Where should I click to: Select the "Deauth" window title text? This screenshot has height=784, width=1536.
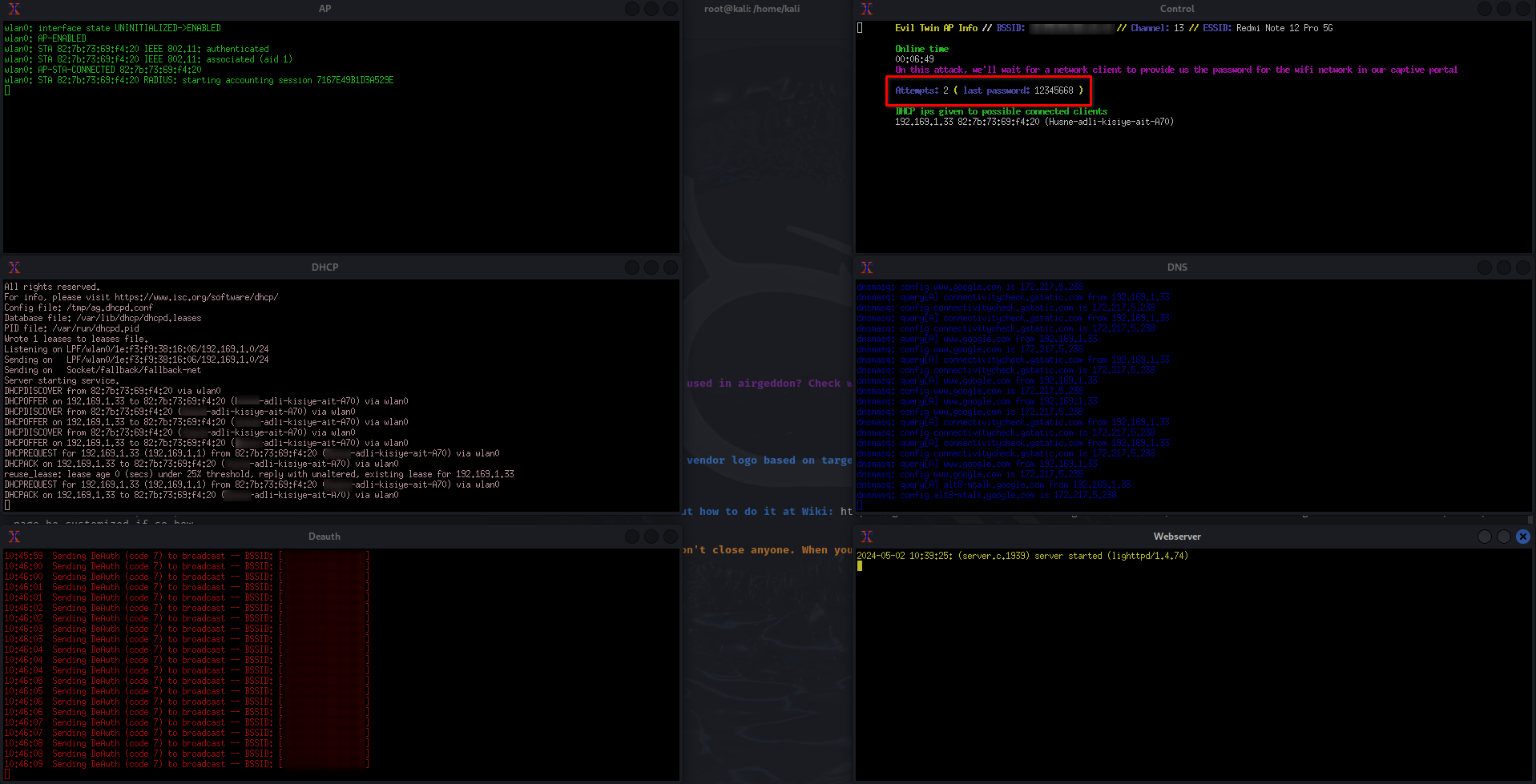pyautogui.click(x=324, y=537)
